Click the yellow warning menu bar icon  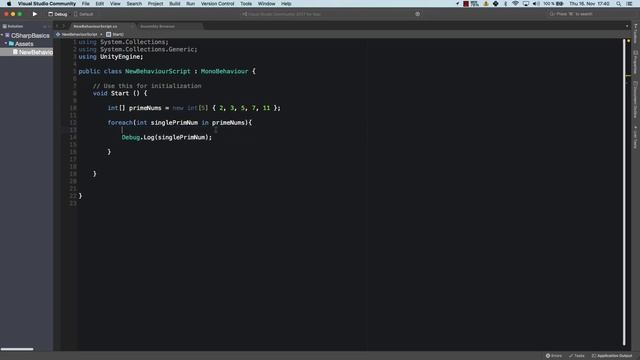[x=486, y=4]
